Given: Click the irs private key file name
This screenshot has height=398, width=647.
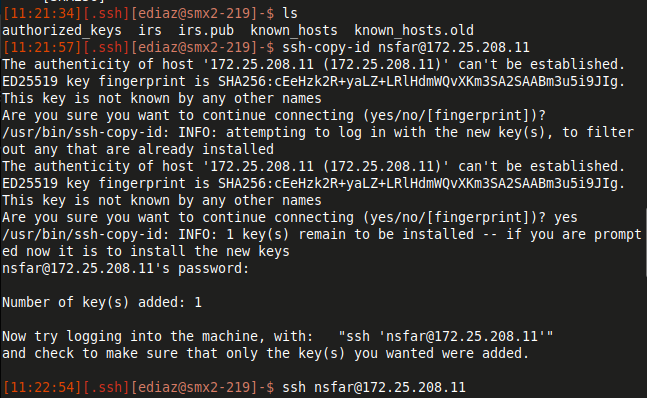Looking at the screenshot, I should click(x=150, y=30).
